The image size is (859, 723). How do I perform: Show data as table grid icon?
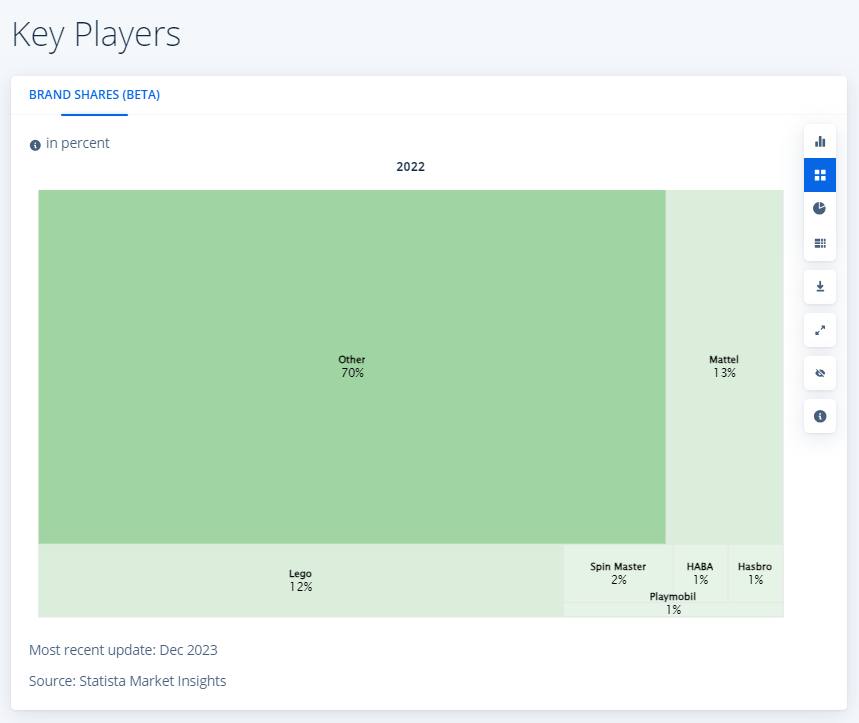tap(820, 243)
